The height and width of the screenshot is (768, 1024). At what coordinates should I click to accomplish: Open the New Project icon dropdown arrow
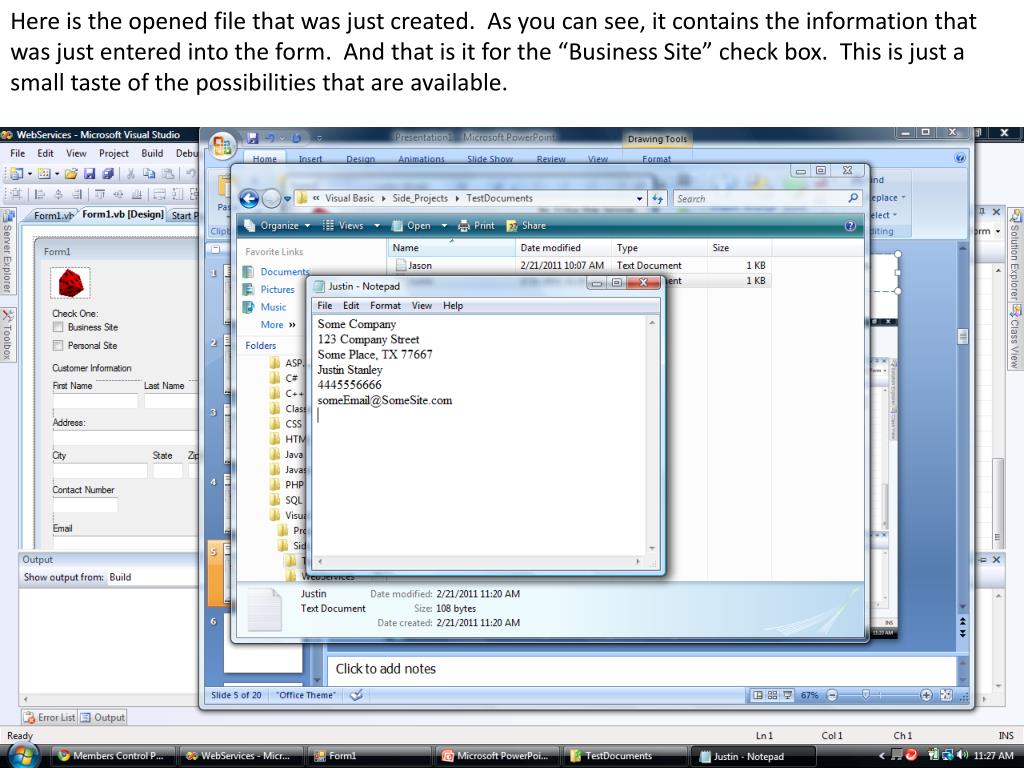[x=30, y=174]
